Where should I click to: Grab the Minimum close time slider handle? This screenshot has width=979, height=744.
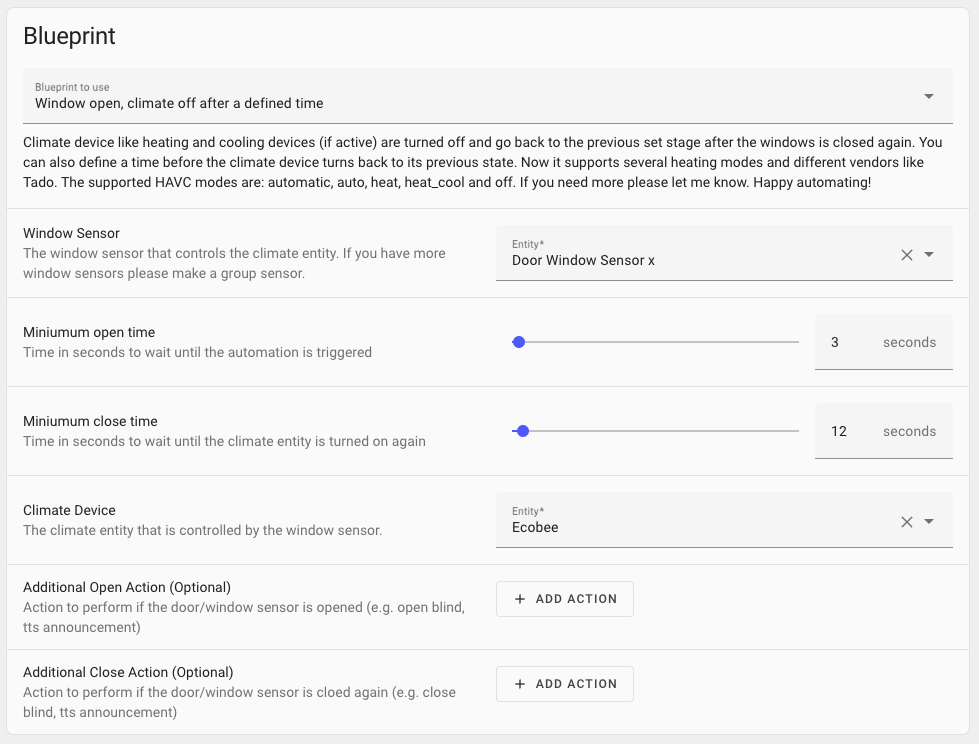point(522,431)
